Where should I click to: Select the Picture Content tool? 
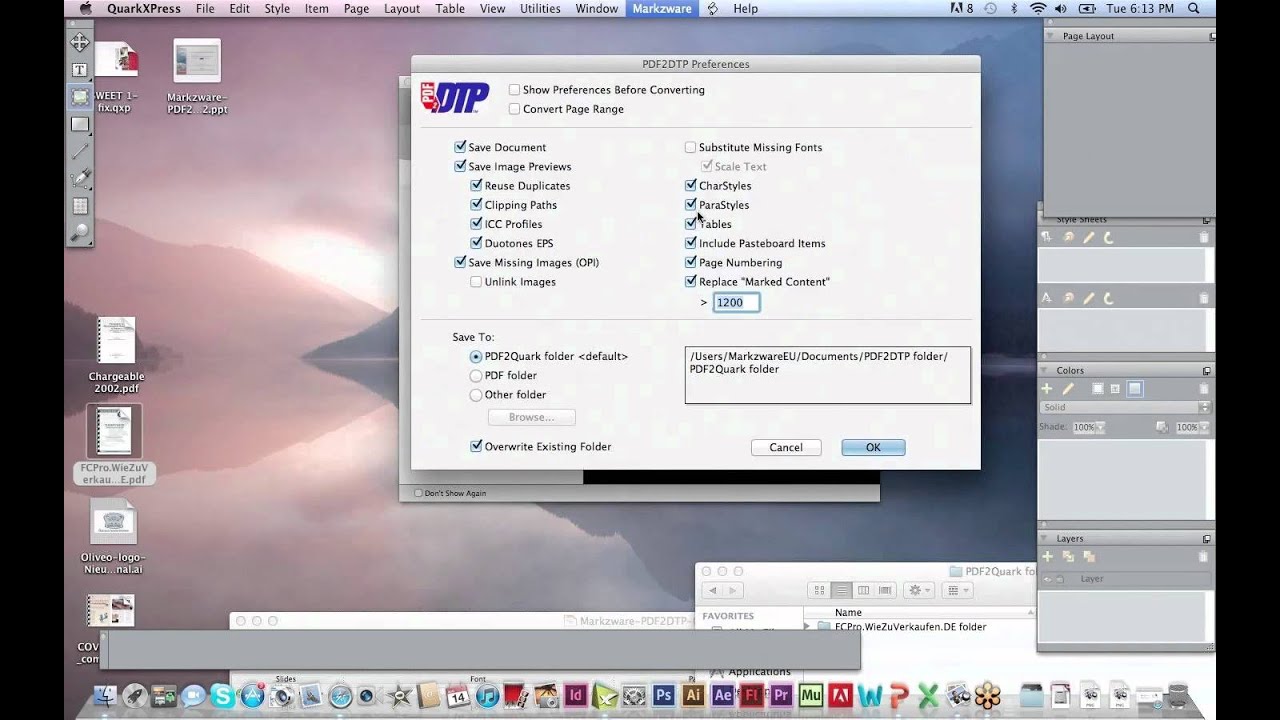point(79,97)
